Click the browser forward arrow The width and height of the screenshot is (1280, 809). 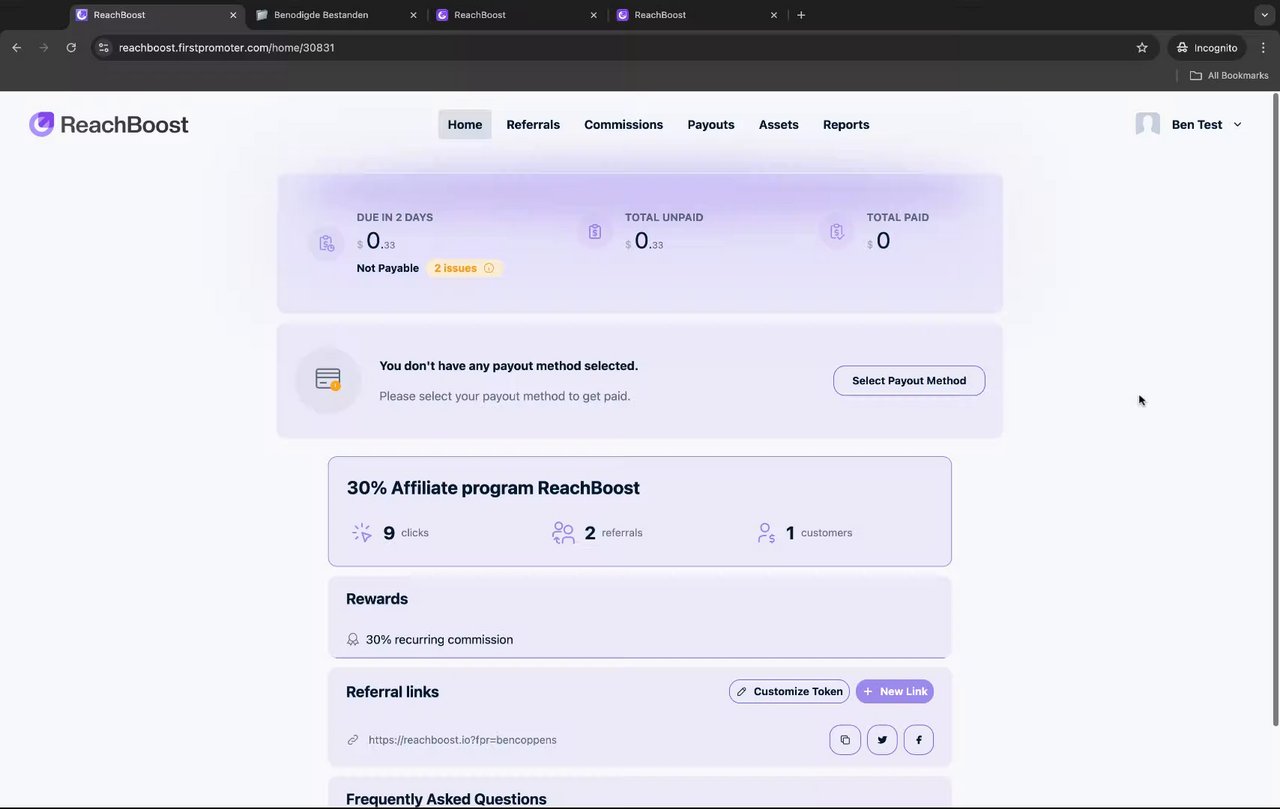click(43, 47)
